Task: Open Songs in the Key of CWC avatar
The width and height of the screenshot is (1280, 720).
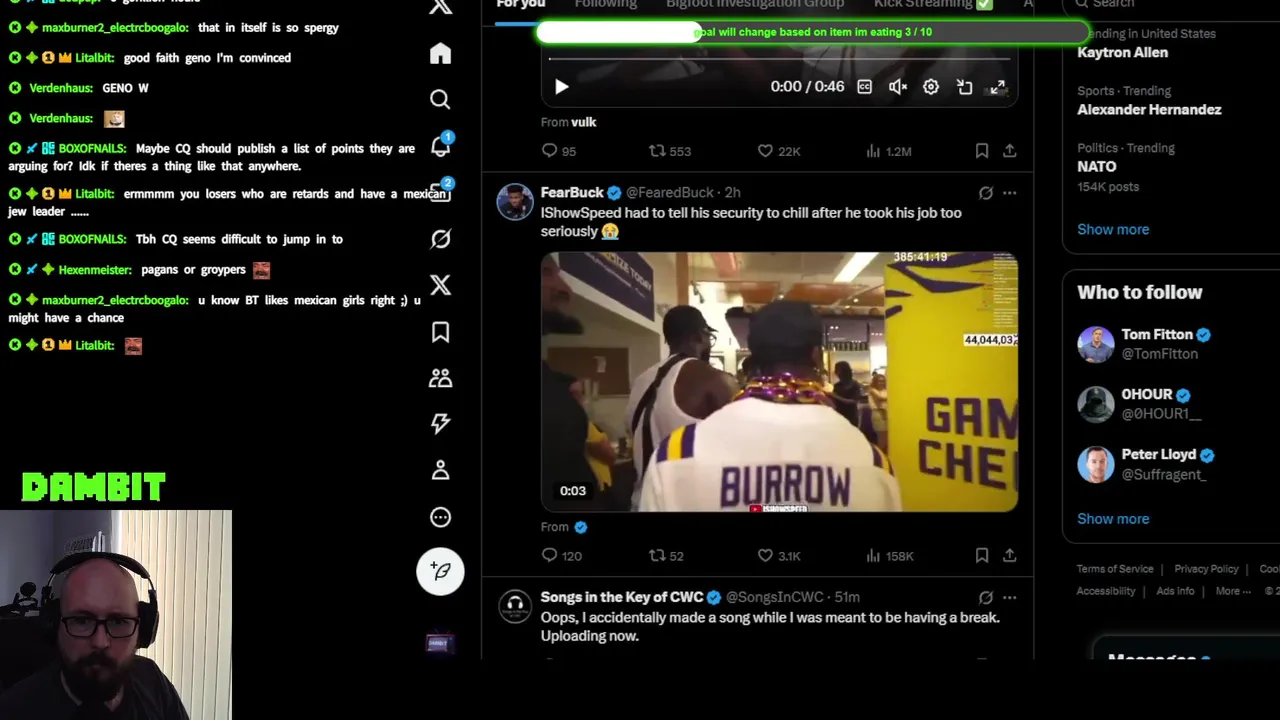Action: (515, 606)
